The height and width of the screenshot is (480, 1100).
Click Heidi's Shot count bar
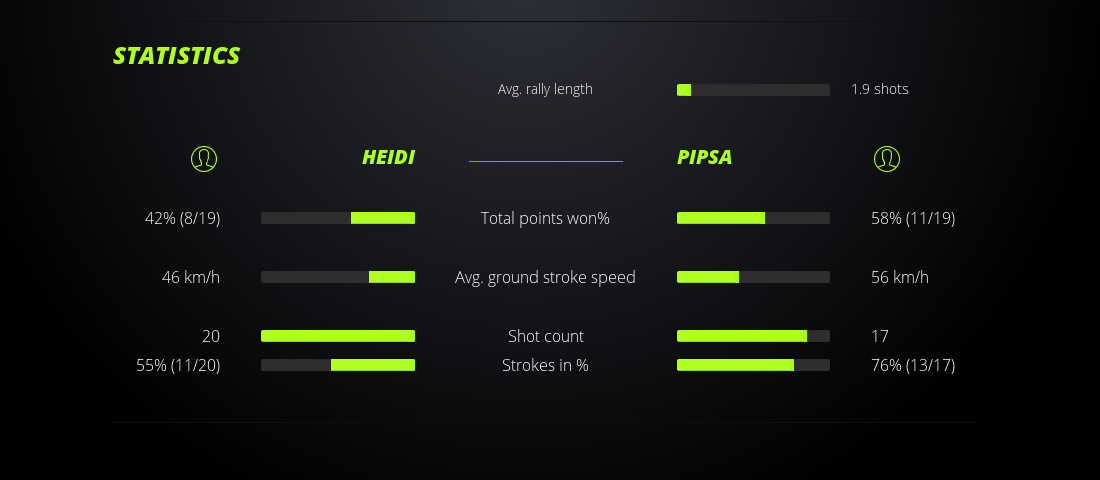click(x=338, y=336)
